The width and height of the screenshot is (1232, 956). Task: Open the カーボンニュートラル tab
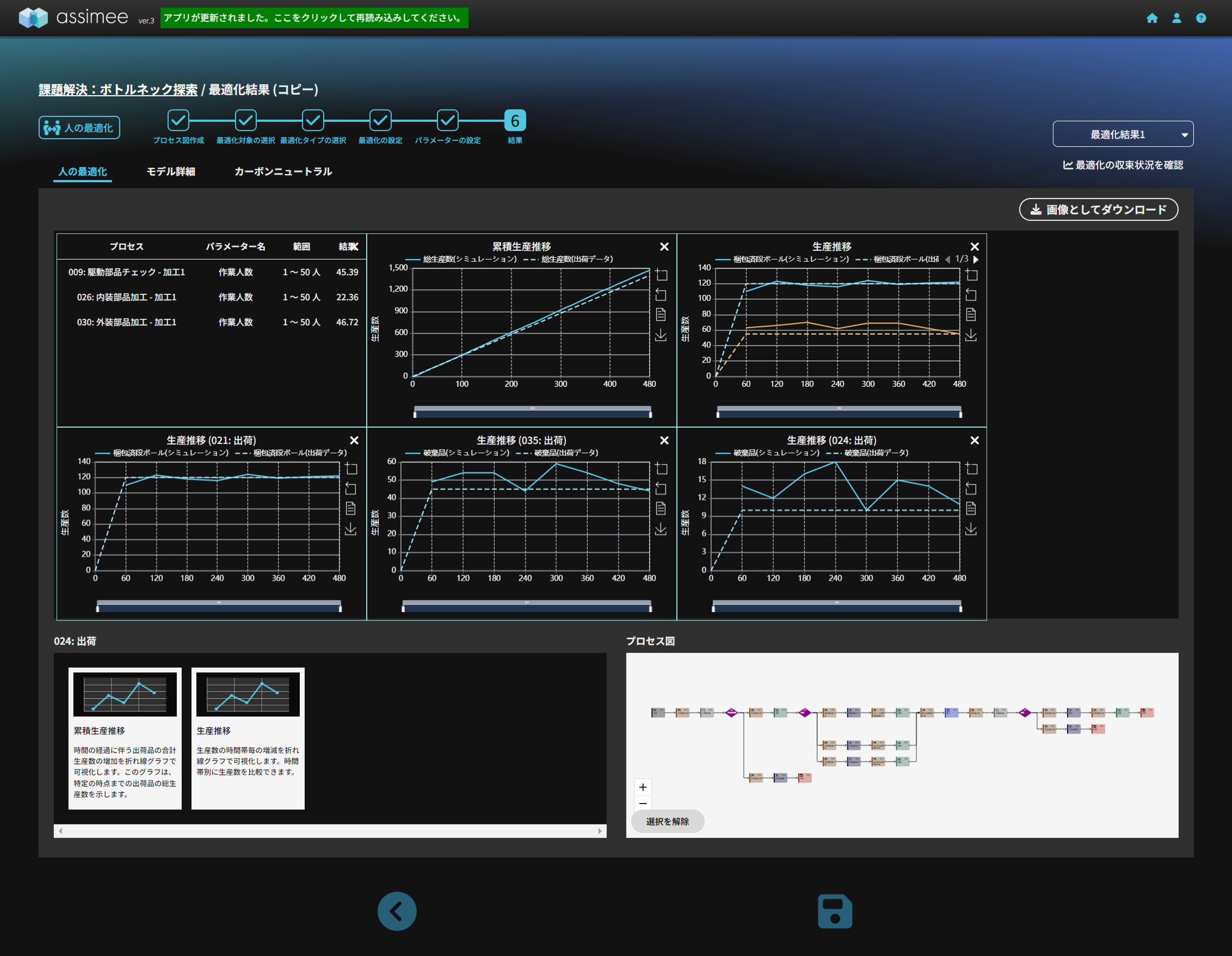282,171
